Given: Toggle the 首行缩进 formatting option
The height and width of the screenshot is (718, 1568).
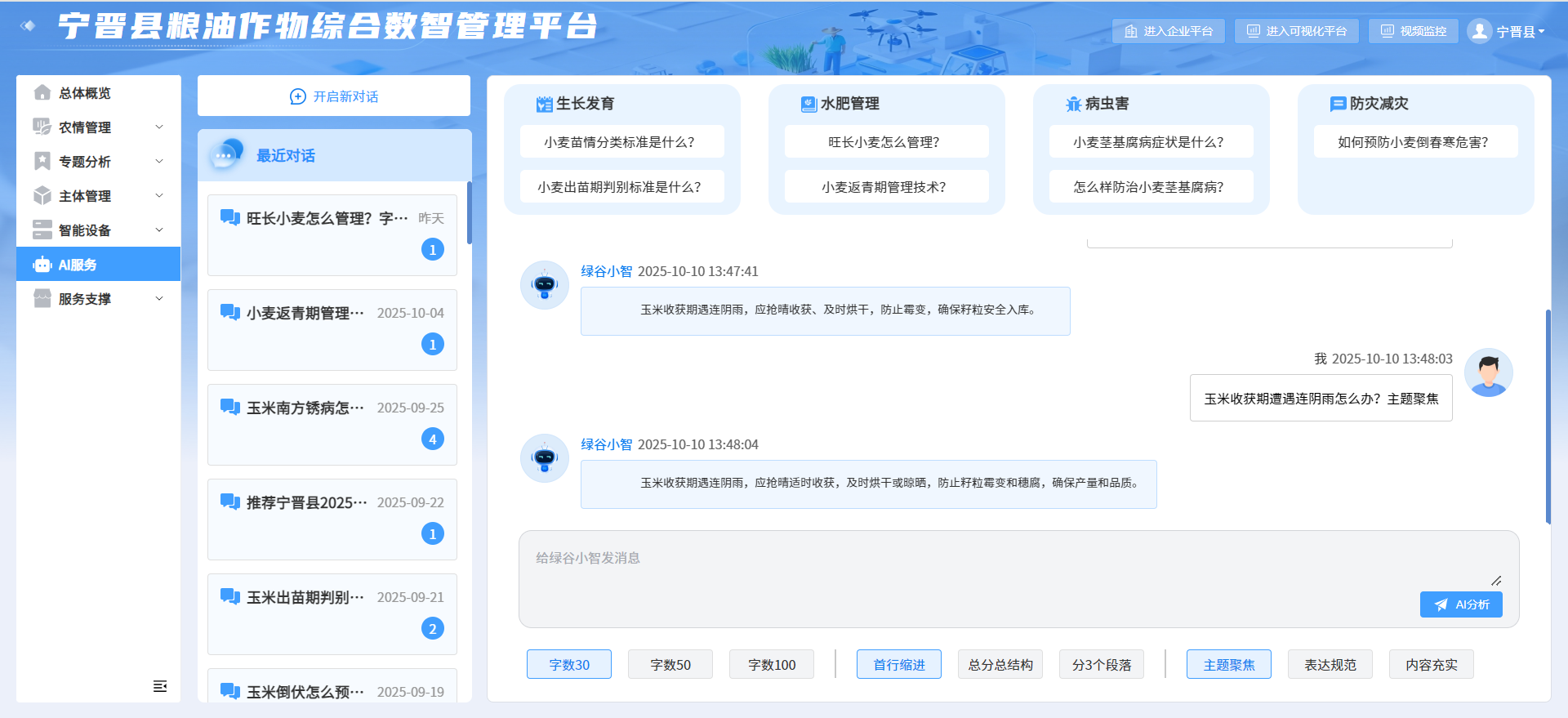Looking at the screenshot, I should (898, 665).
